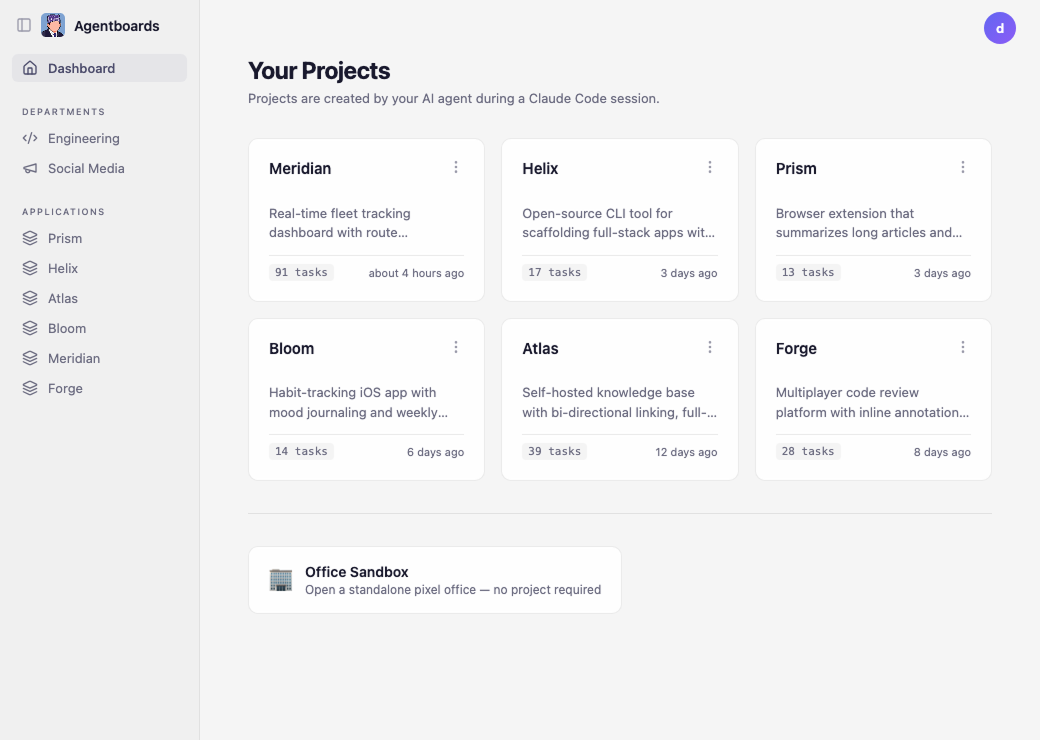Click the 91 tasks badge on Meridian
Image resolution: width=1040 pixels, height=740 pixels.
(x=301, y=271)
